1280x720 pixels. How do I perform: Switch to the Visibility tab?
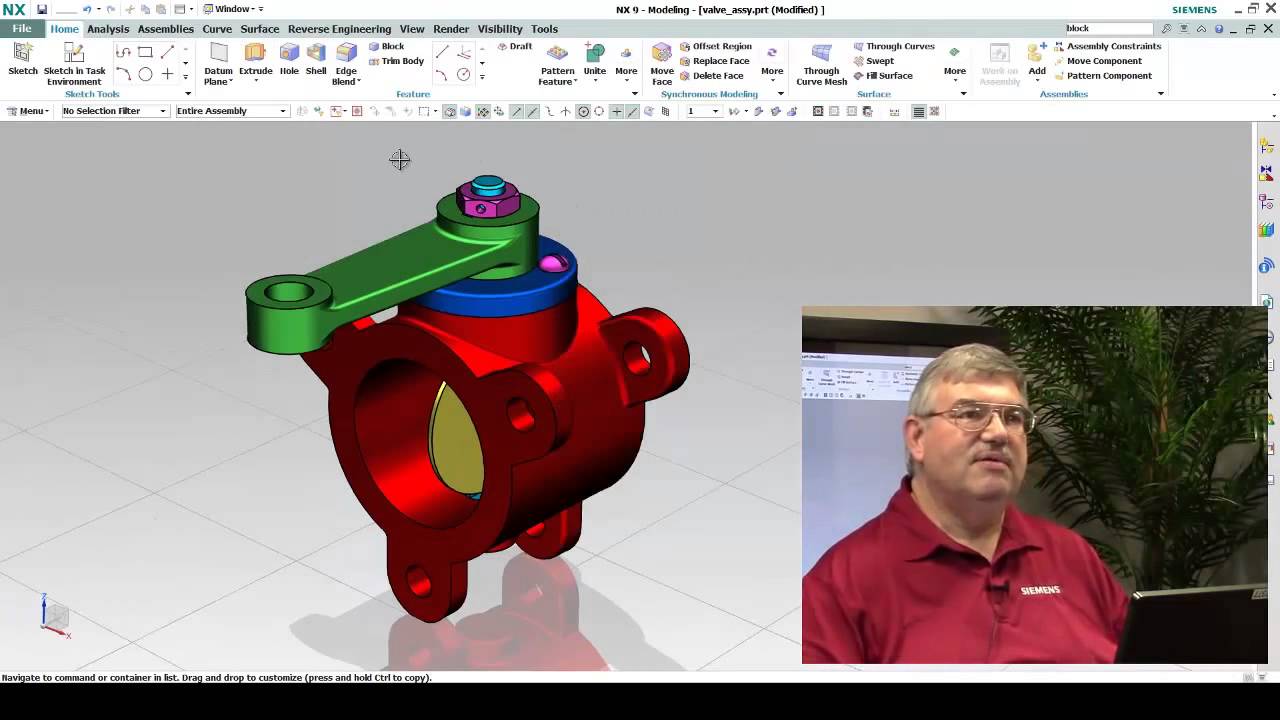pos(499,29)
